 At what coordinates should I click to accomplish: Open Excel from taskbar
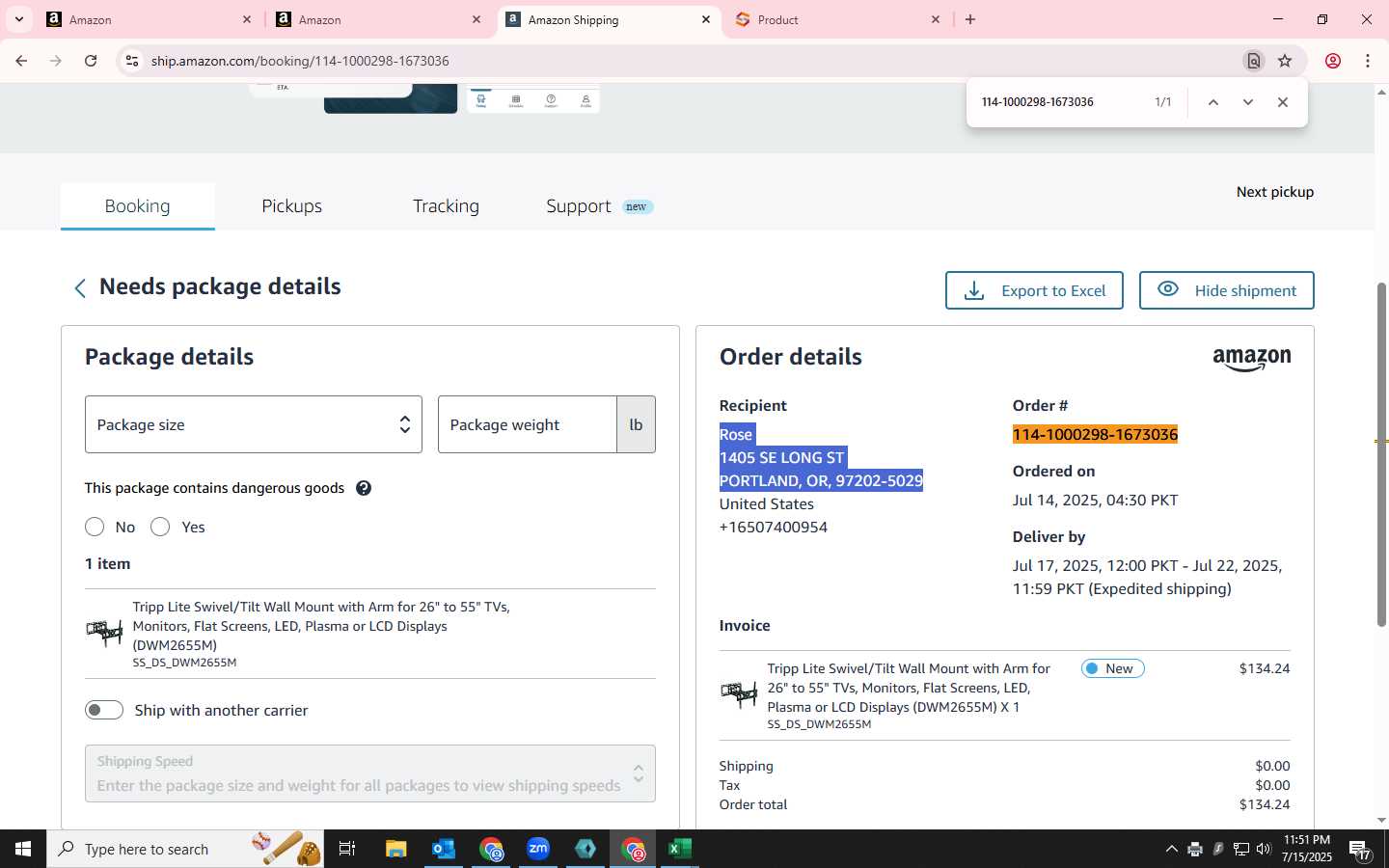[680, 849]
